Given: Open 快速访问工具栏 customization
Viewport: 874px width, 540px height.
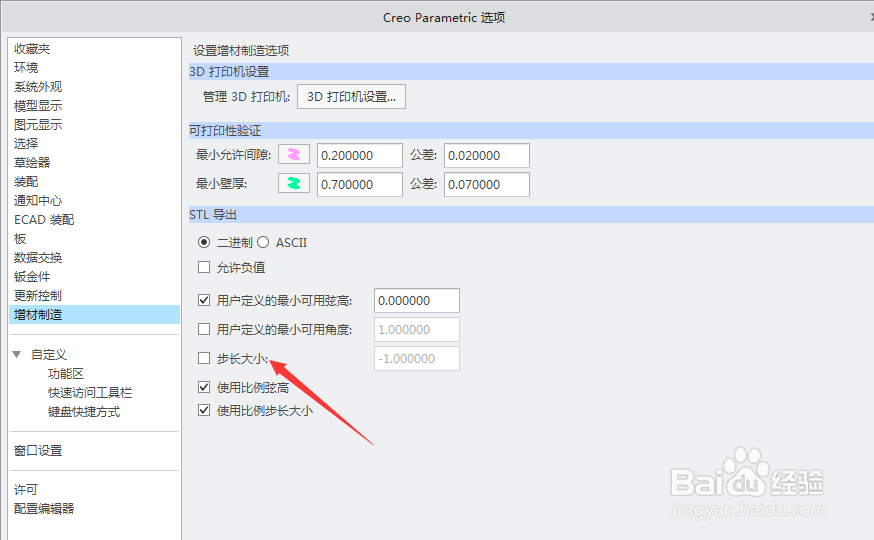Looking at the screenshot, I should [90, 393].
